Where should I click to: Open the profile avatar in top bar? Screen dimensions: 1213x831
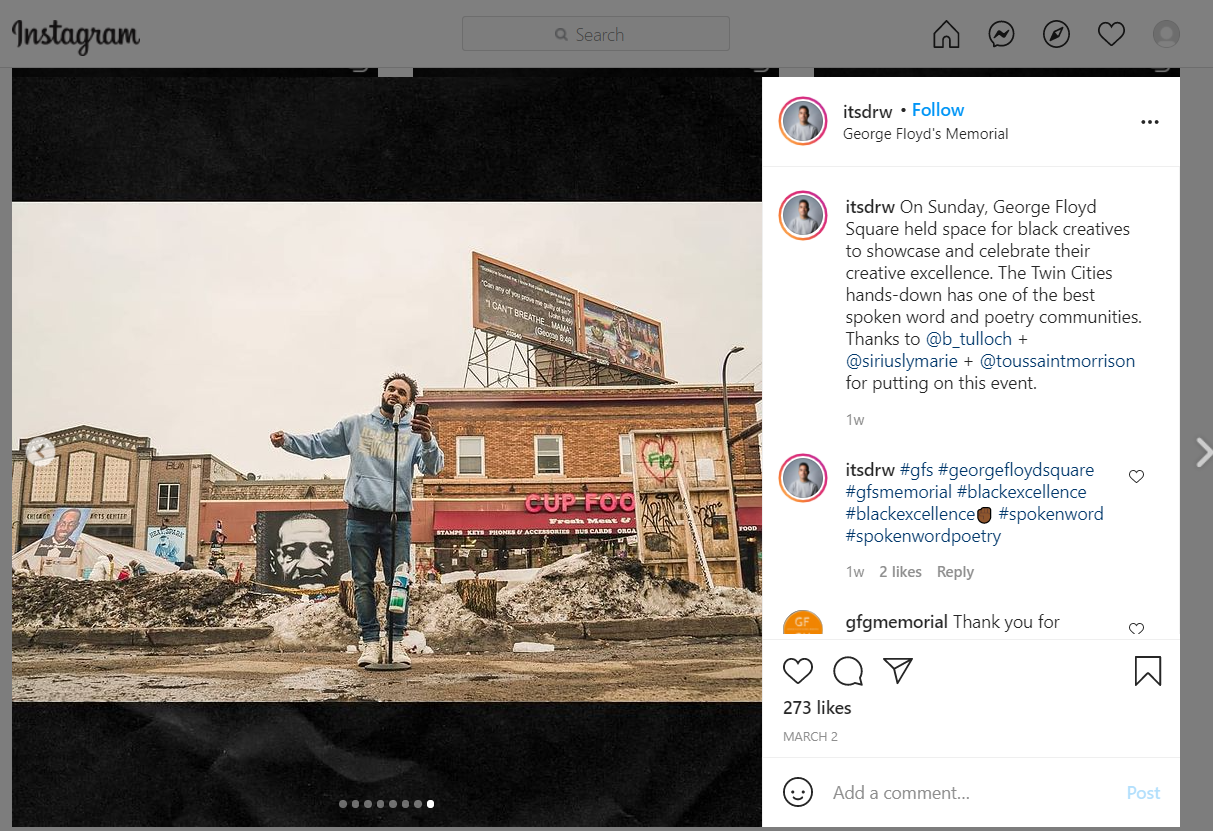pyautogui.click(x=1166, y=35)
